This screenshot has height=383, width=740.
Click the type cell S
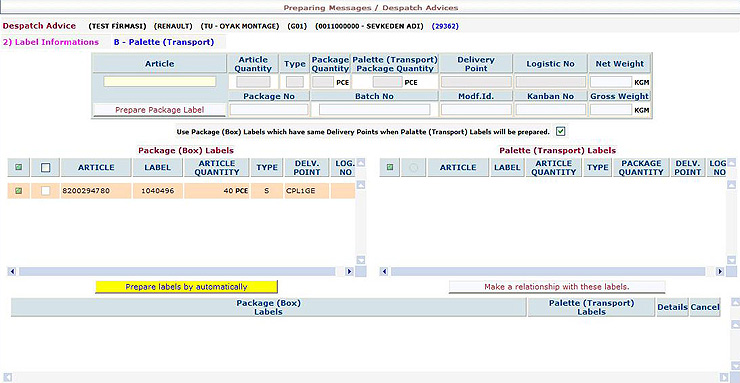[267, 191]
